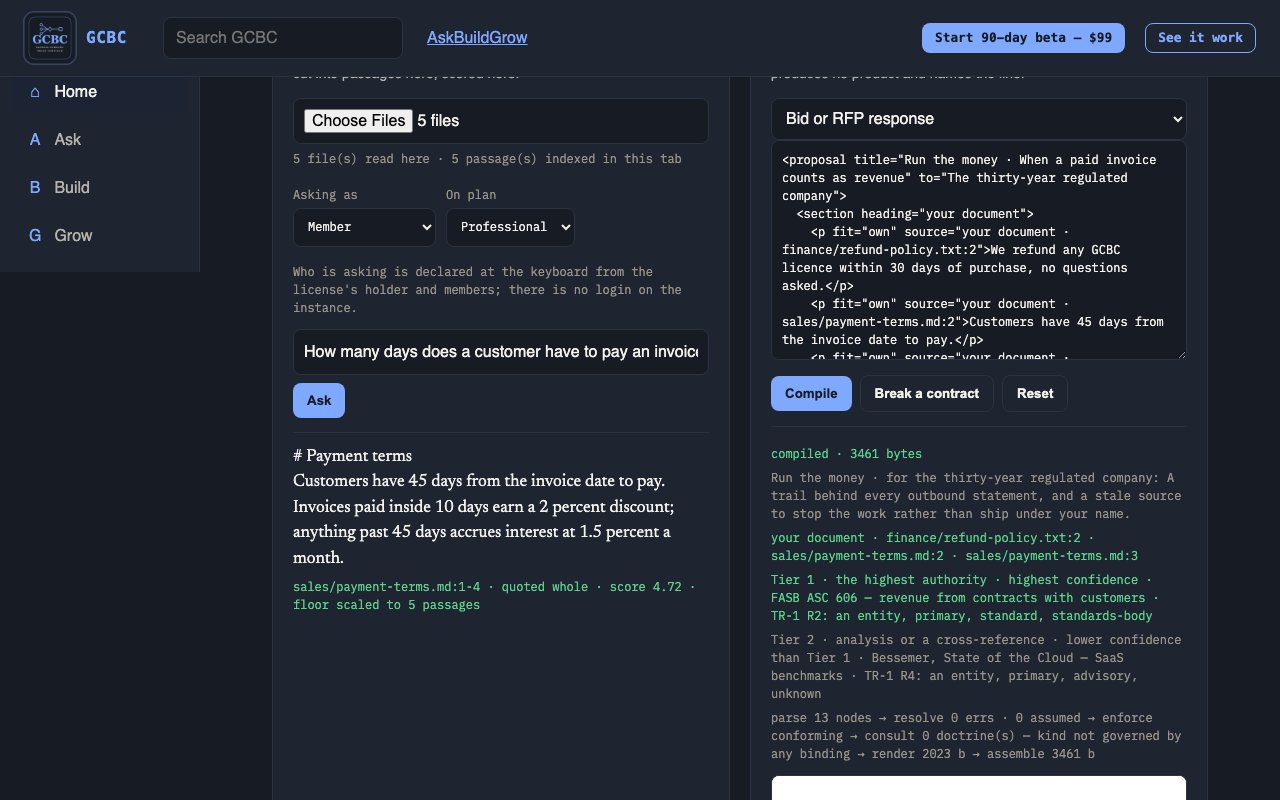Click the GCBC logo image
Image resolution: width=1280 pixels, height=800 pixels.
[x=50, y=38]
